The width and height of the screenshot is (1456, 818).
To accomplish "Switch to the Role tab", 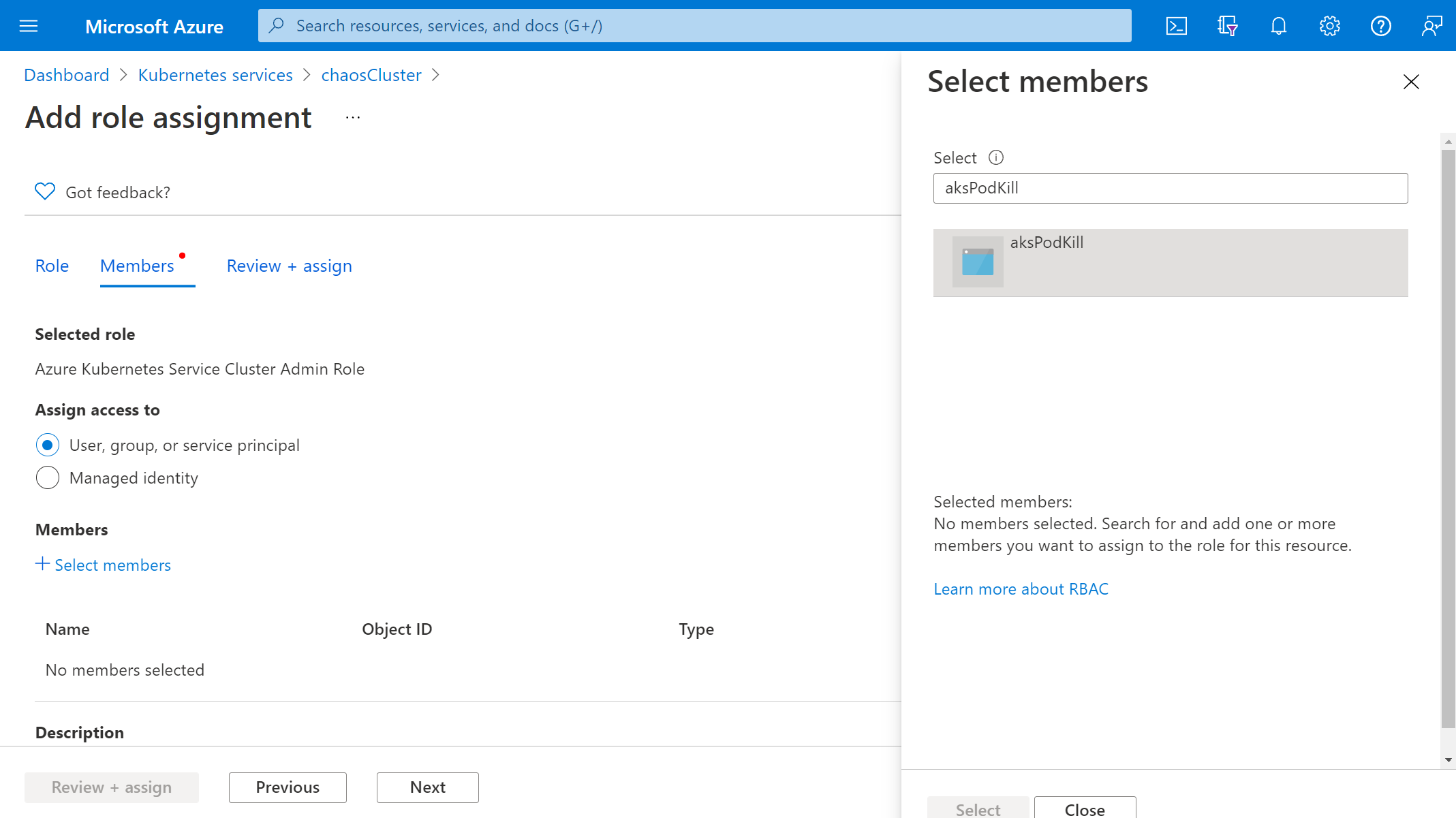I will coord(51,265).
